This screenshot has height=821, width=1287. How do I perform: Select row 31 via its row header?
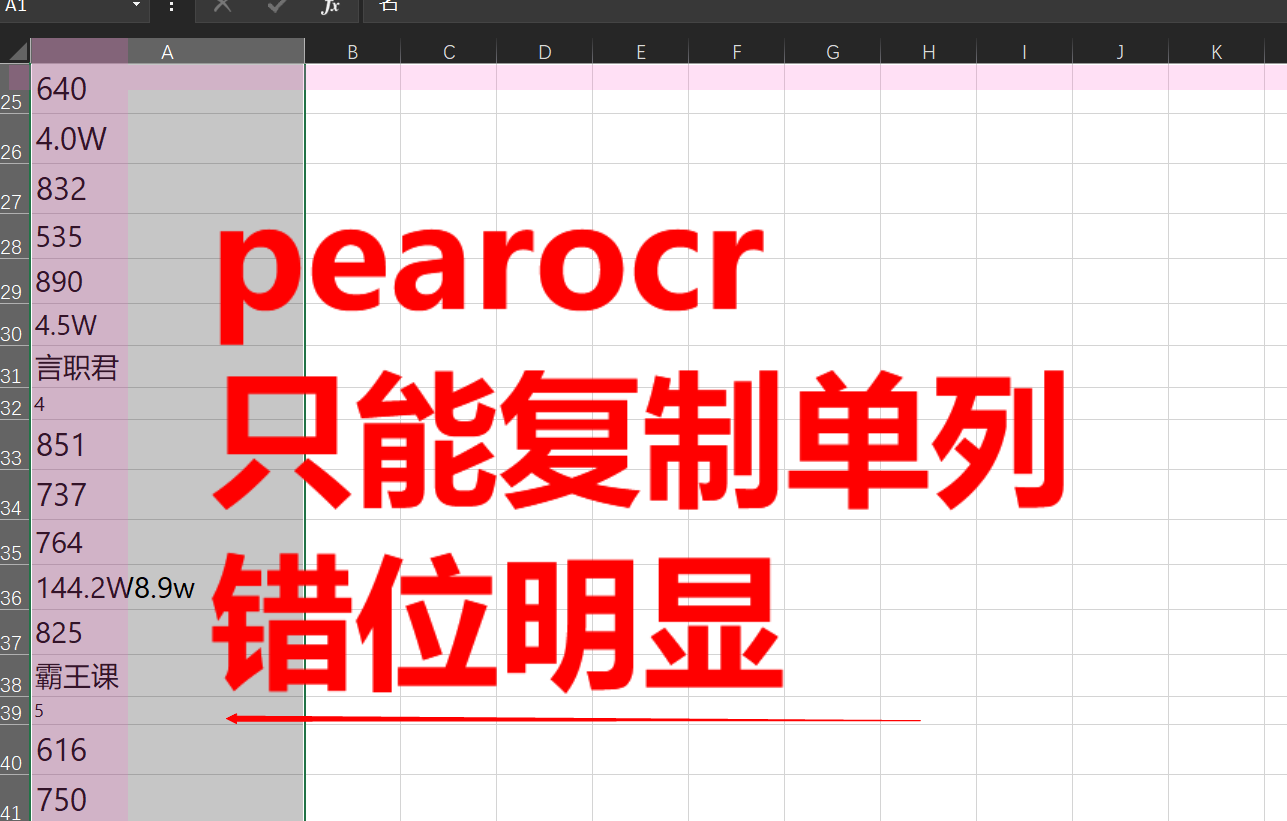15,367
